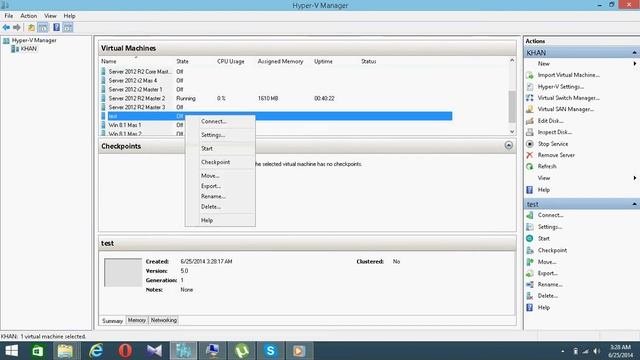The image size is (640, 360).
Task: Open Hyper-V Settings from Actions pane
Action: pos(560,87)
